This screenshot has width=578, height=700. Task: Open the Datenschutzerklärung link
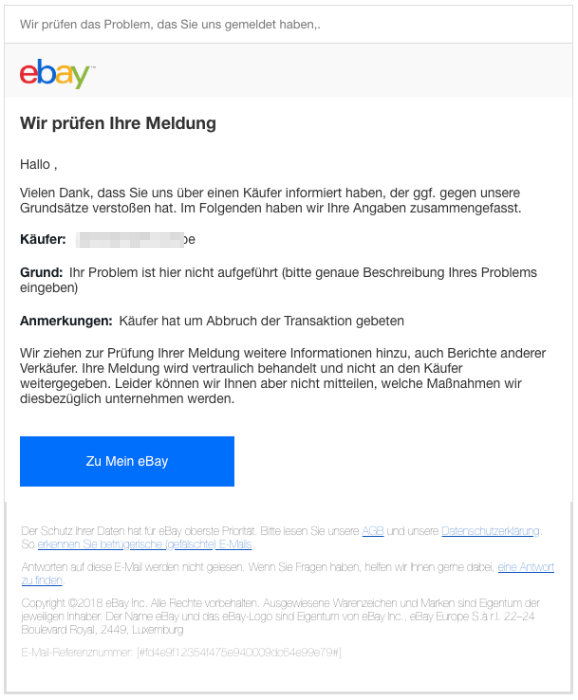tap(491, 531)
